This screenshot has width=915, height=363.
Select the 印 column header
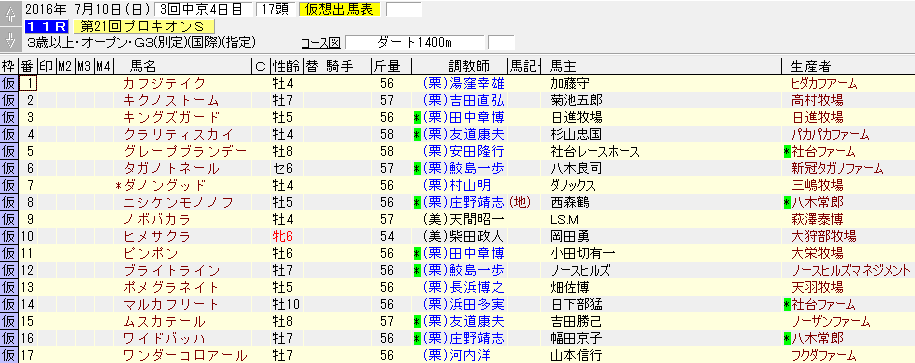point(47,66)
